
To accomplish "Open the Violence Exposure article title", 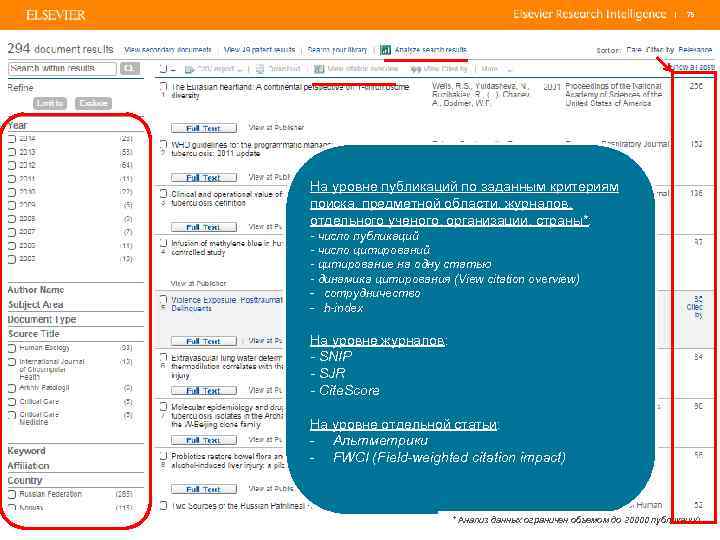I will 227,304.
